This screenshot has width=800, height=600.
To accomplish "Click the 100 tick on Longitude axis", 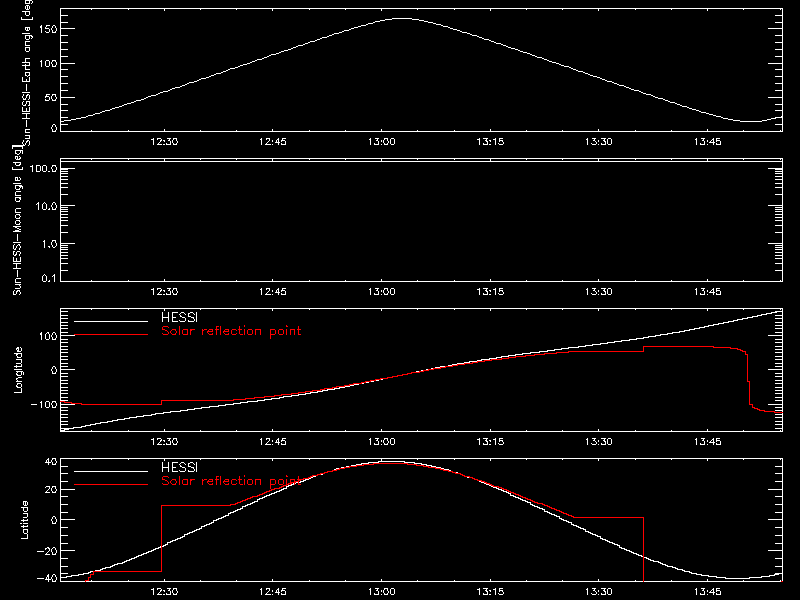I will tap(48, 336).
